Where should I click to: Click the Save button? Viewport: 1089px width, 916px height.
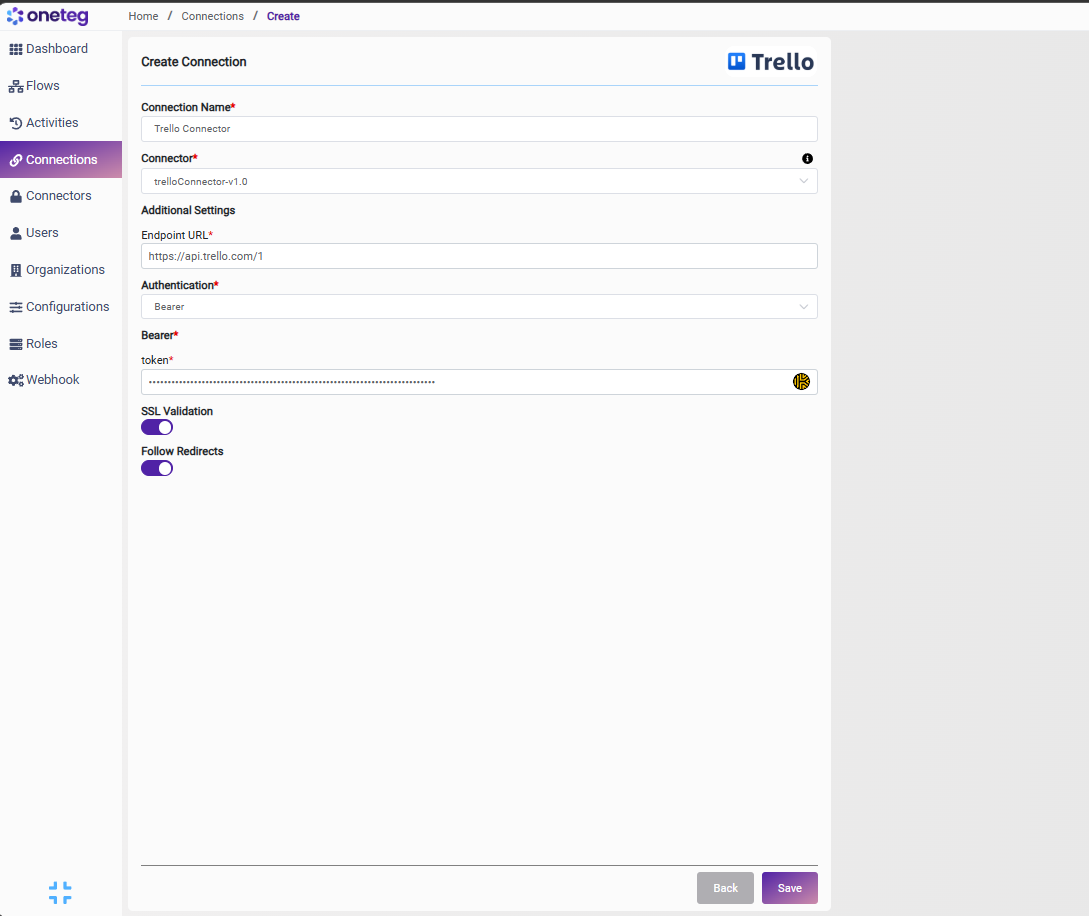tap(790, 888)
